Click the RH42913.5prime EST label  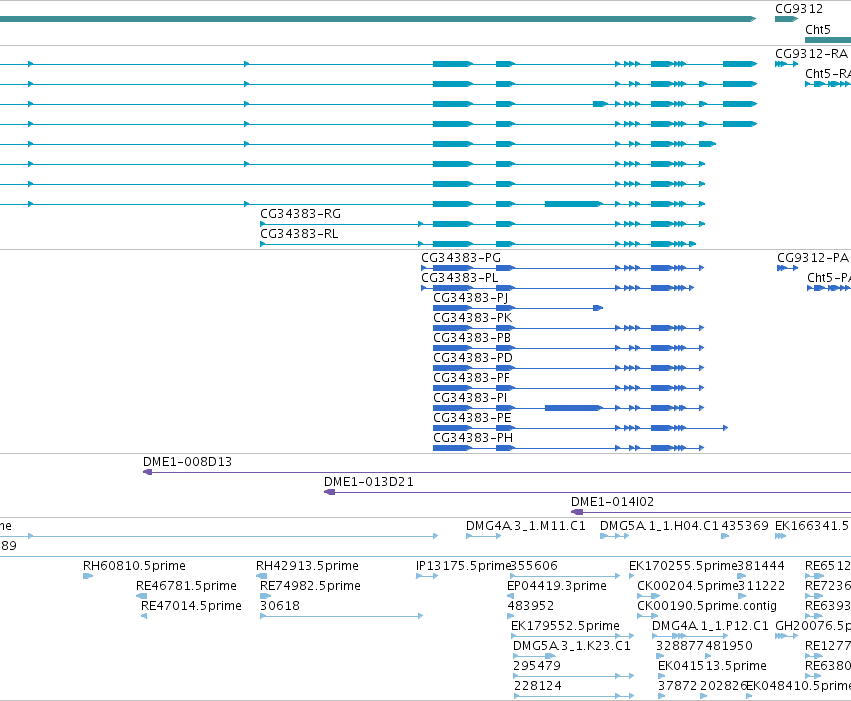[x=307, y=566]
